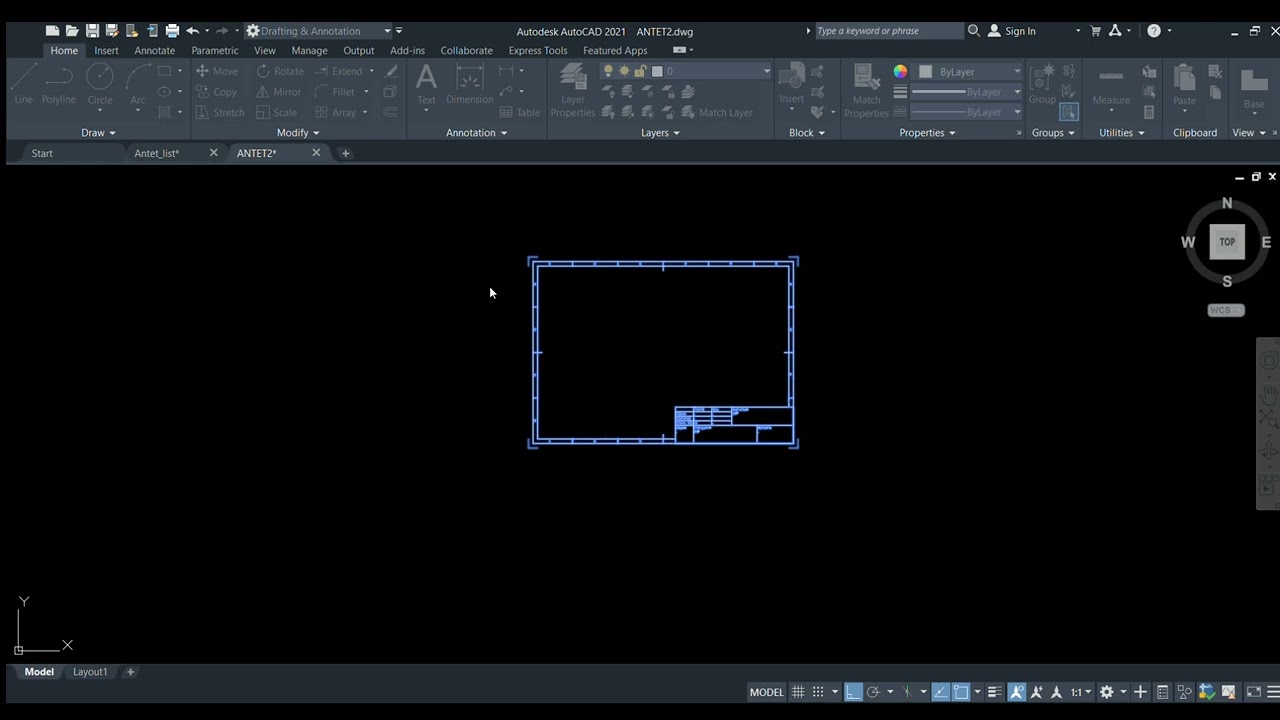Select the Line tool
This screenshot has width=1280, height=720.
click(23, 84)
